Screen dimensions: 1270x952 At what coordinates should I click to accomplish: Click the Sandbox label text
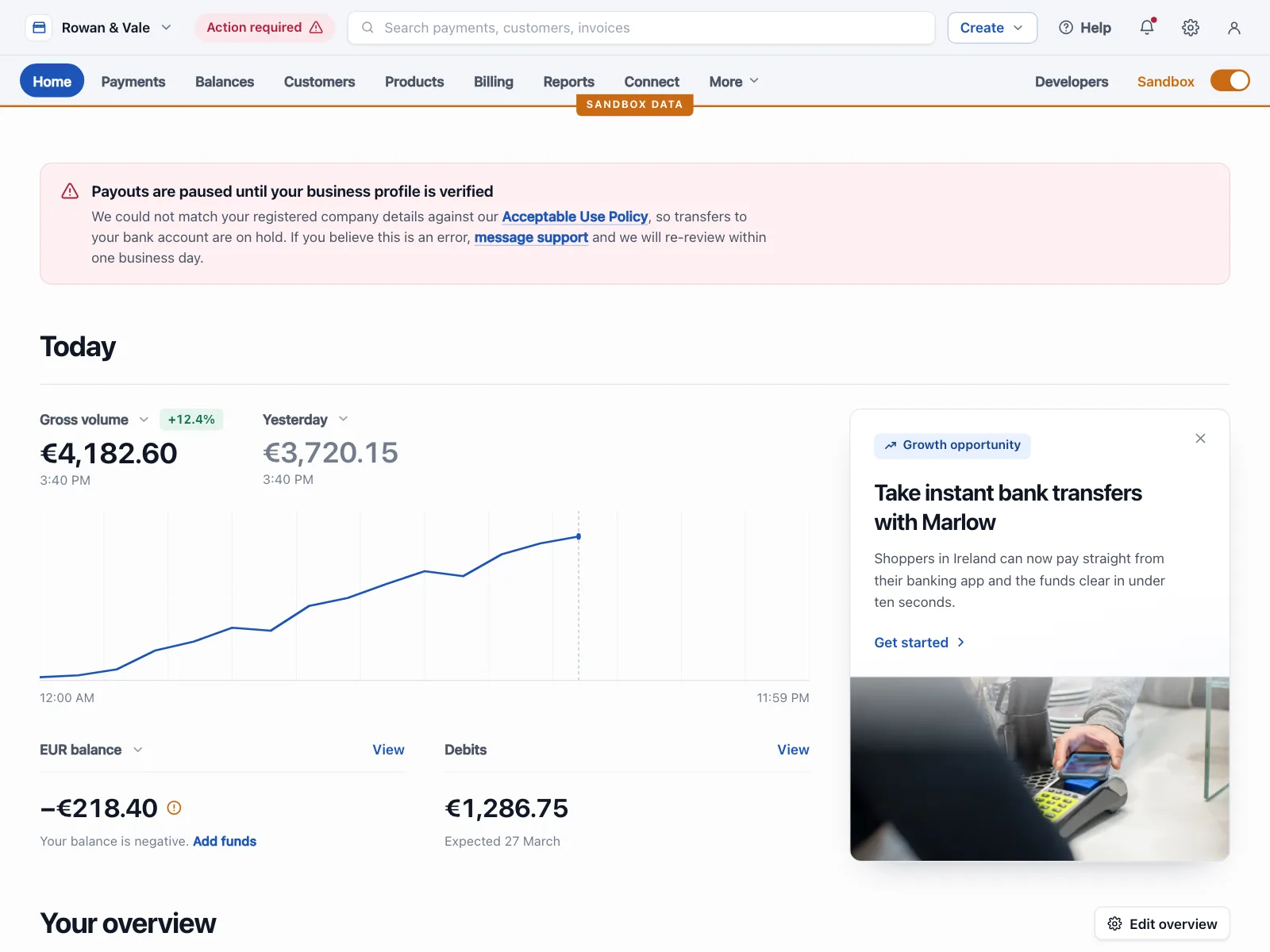coord(1165,82)
